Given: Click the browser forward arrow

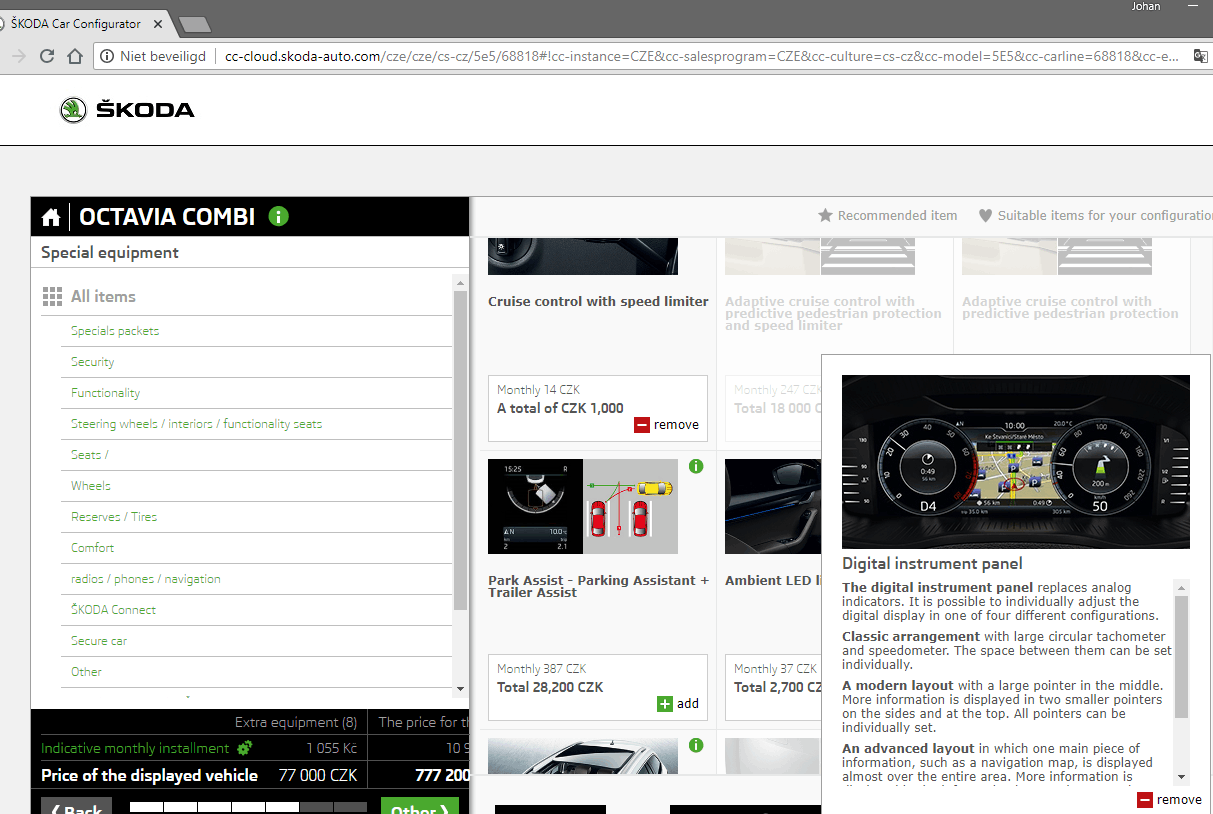Looking at the screenshot, I should (x=18, y=56).
